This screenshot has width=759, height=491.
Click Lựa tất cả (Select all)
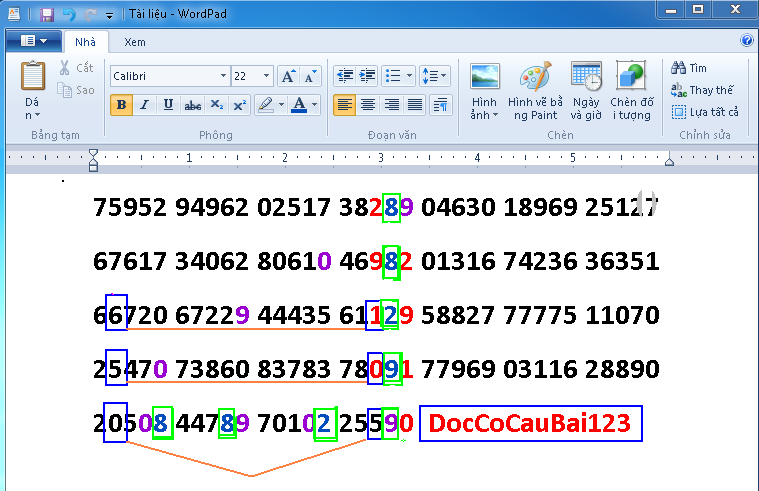[705, 112]
